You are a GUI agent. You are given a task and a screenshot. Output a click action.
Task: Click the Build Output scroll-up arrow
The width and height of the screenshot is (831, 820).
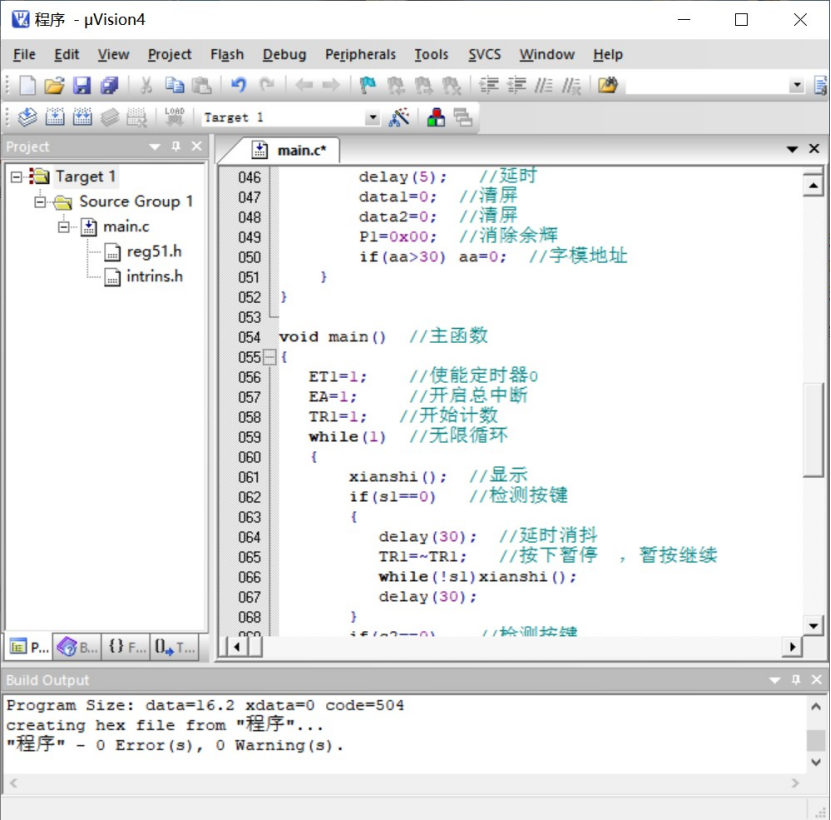click(816, 707)
